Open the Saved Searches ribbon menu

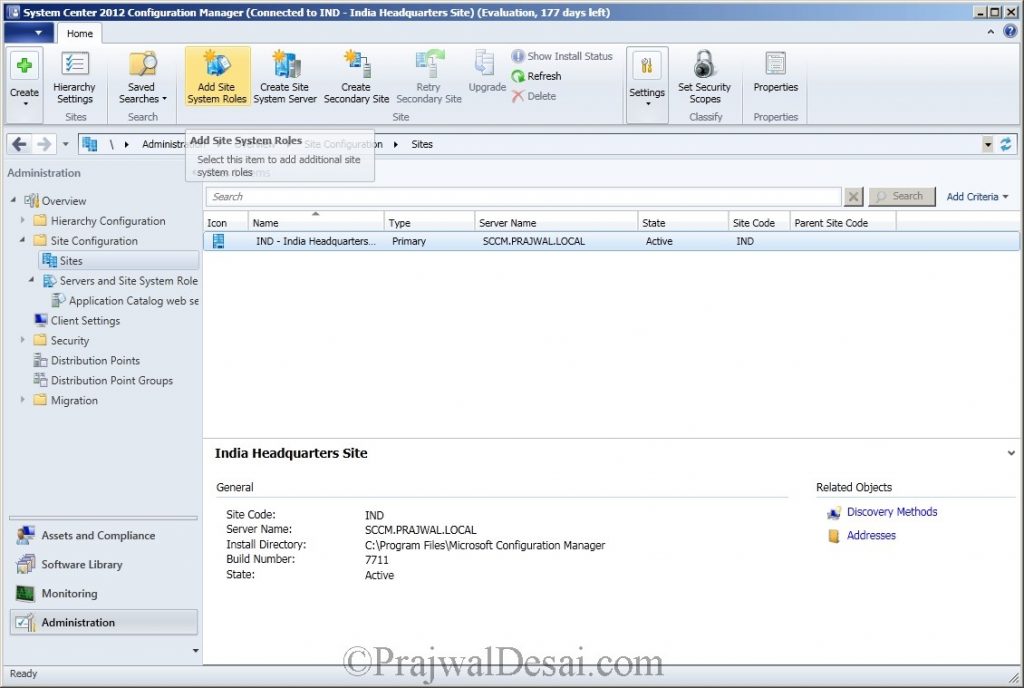coord(142,78)
